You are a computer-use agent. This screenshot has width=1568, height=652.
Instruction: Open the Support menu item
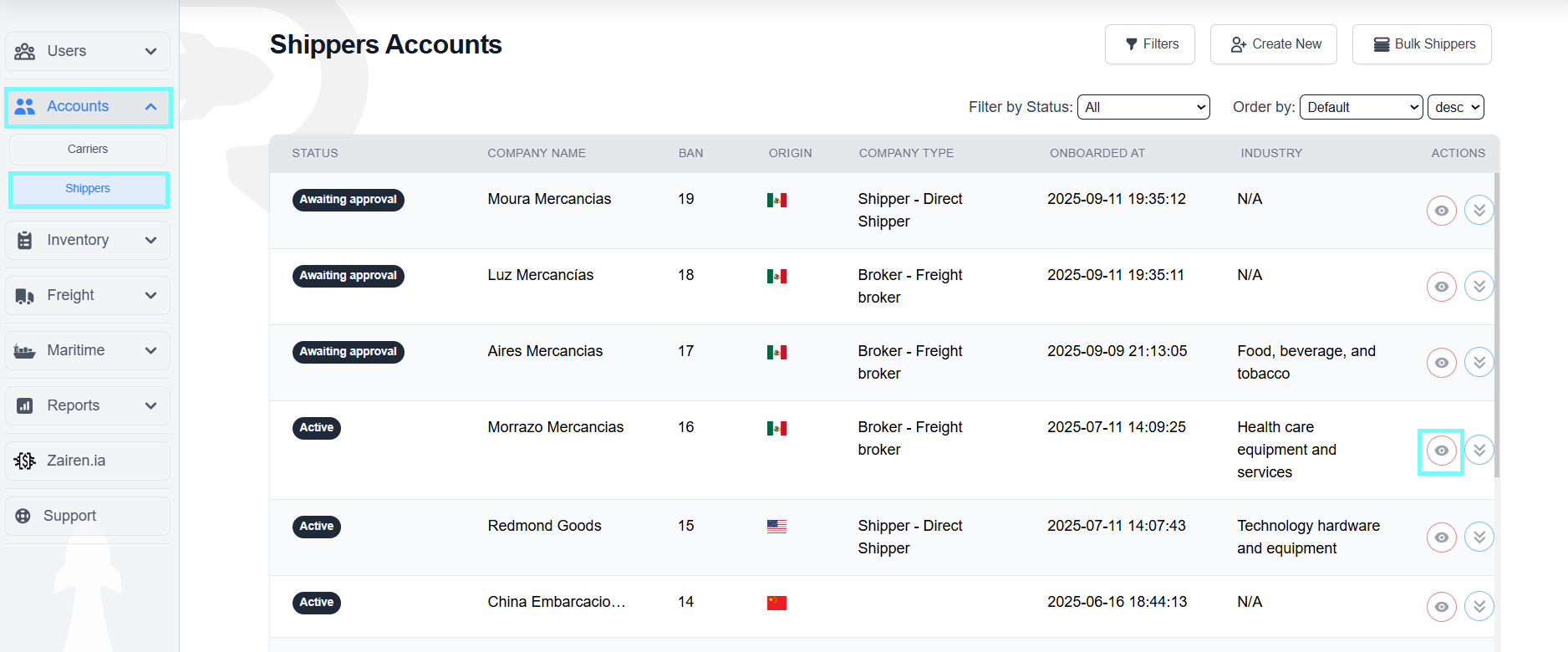click(88, 517)
